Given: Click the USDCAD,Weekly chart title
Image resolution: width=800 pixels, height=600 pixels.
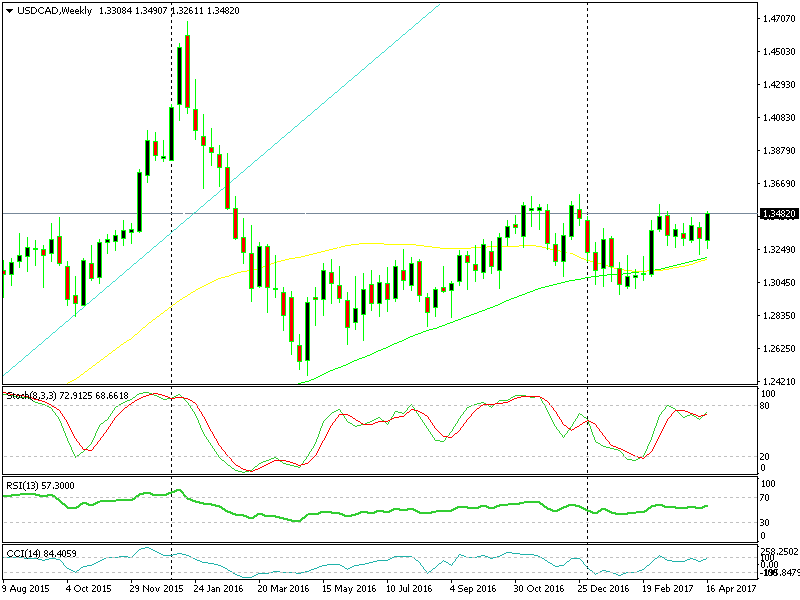Looking at the screenshot, I should 55,11.
